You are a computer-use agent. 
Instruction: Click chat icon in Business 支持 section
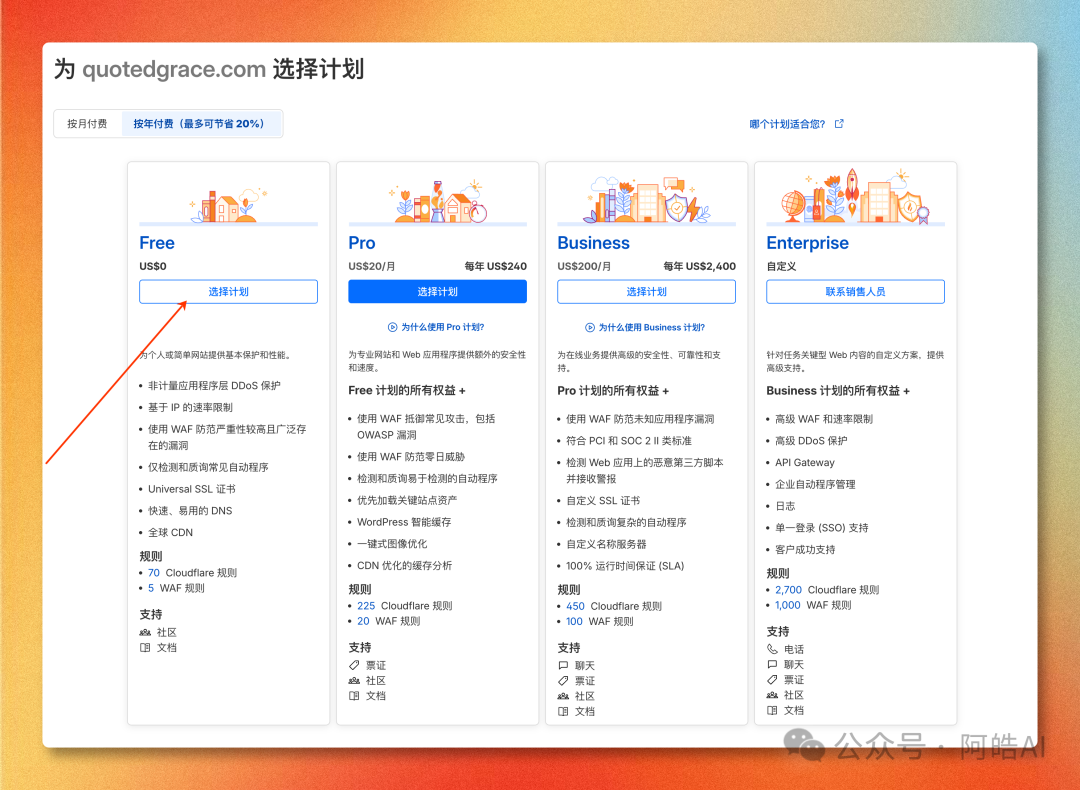click(x=563, y=665)
